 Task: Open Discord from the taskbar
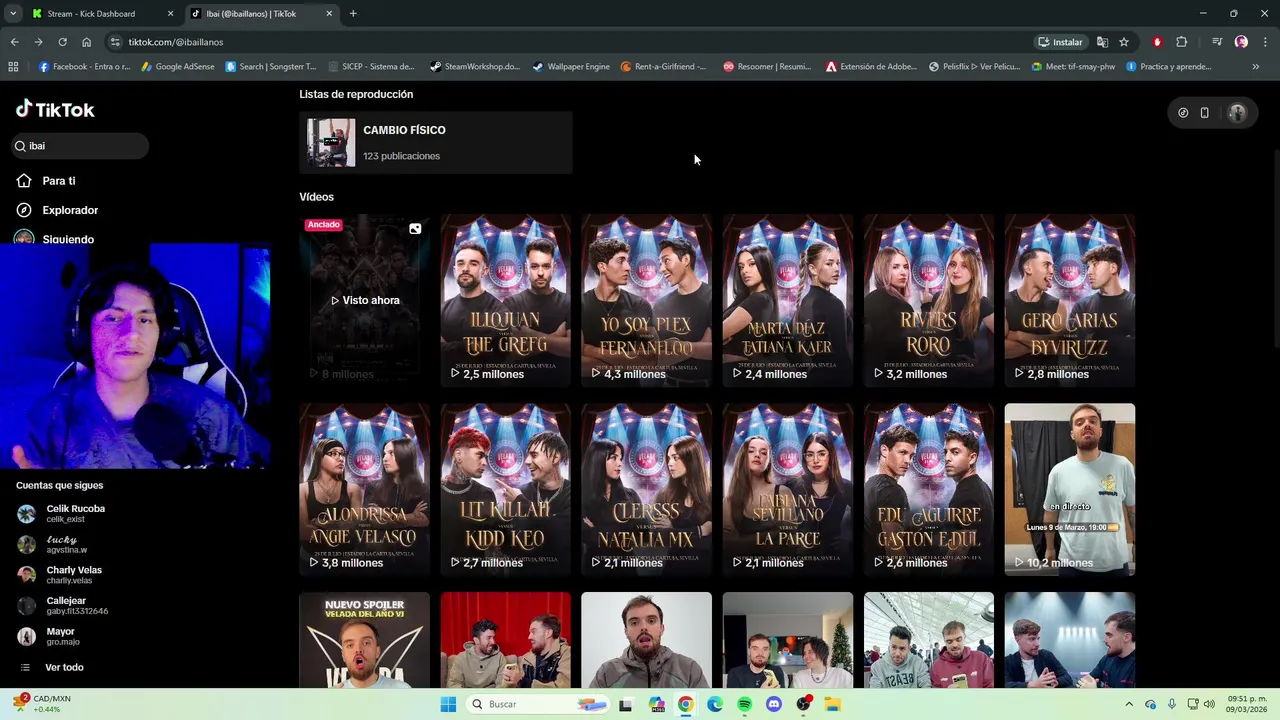pos(773,704)
